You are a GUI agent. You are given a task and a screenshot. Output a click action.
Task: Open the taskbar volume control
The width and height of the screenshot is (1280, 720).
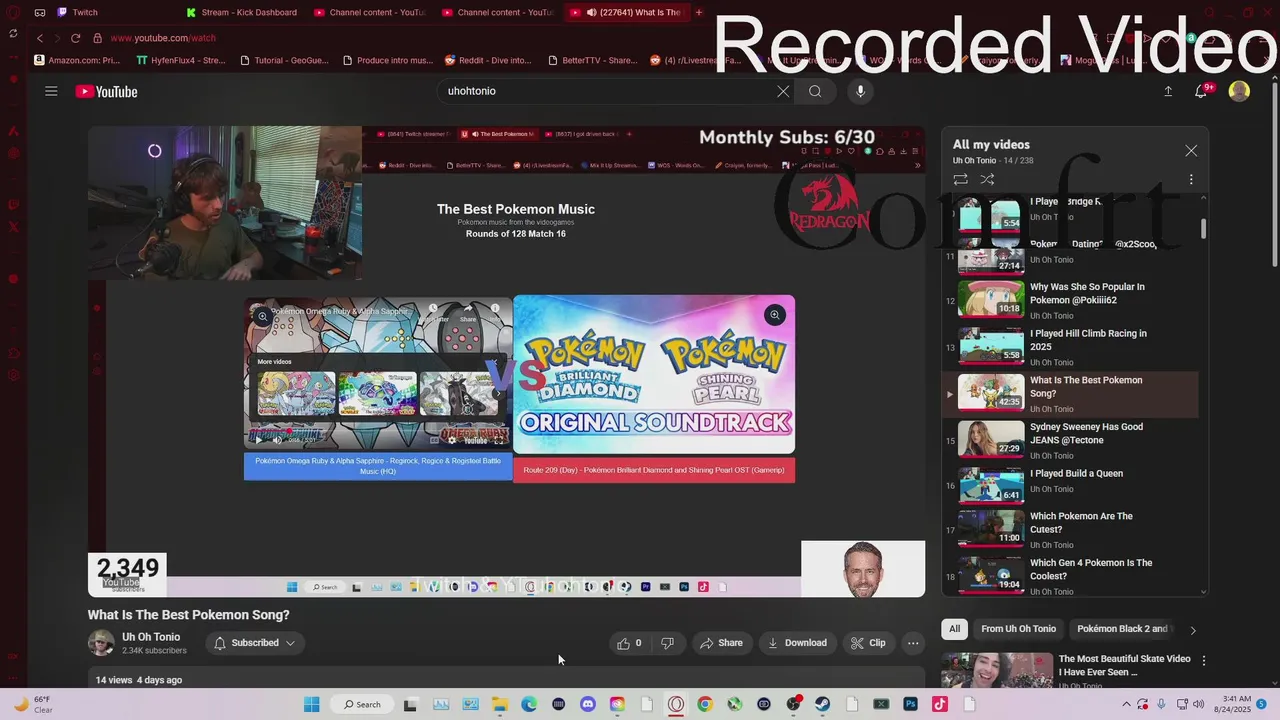1200,704
